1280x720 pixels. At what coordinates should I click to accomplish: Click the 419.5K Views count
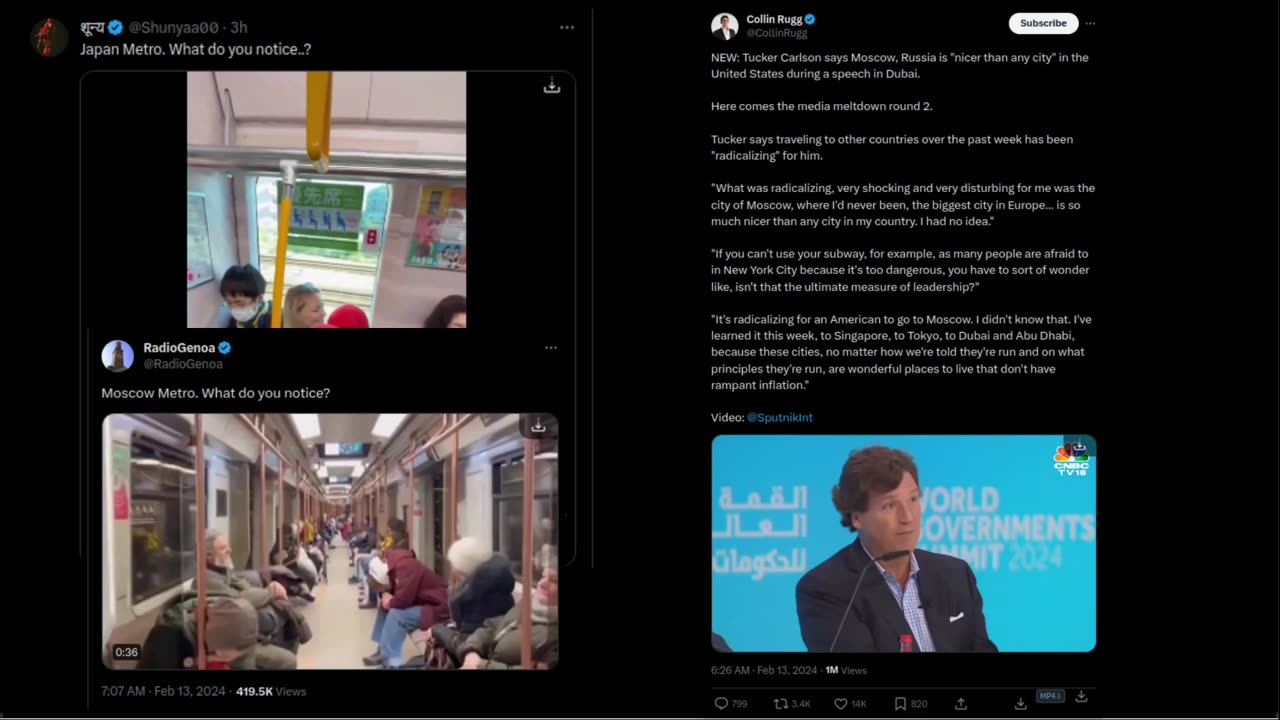271,691
